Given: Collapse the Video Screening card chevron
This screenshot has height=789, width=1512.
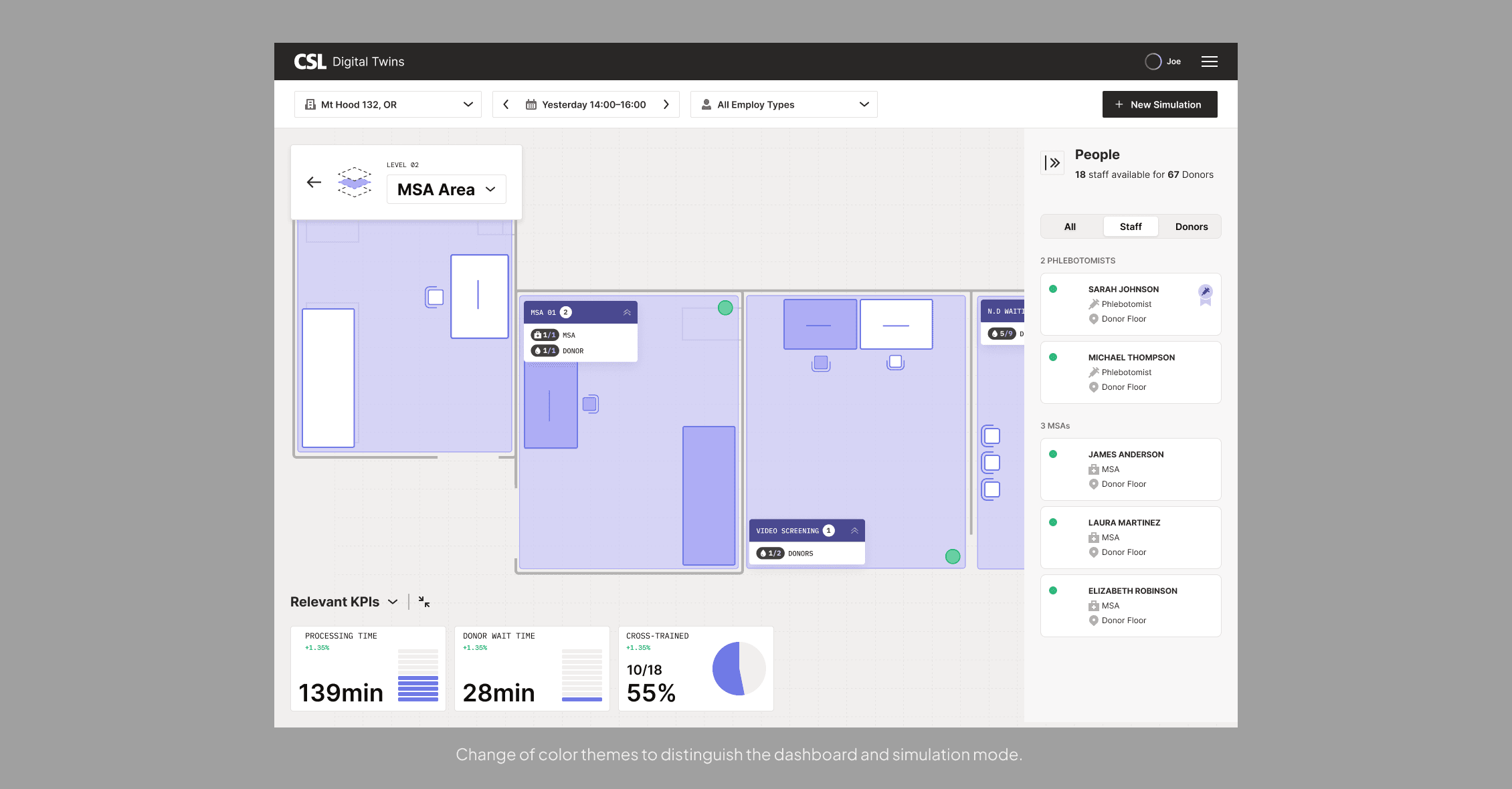Looking at the screenshot, I should (x=854, y=530).
